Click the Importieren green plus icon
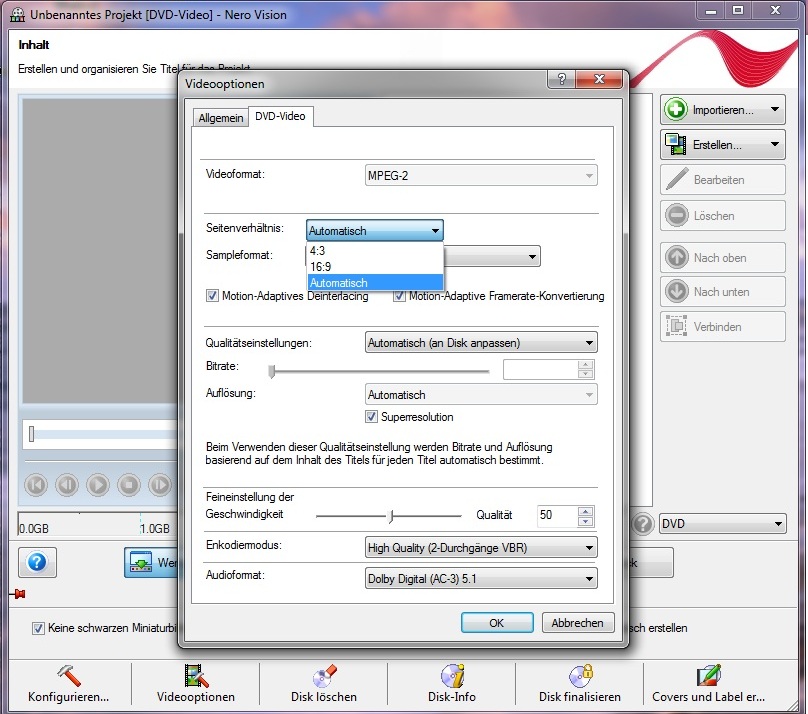This screenshot has width=808, height=714. (676, 110)
